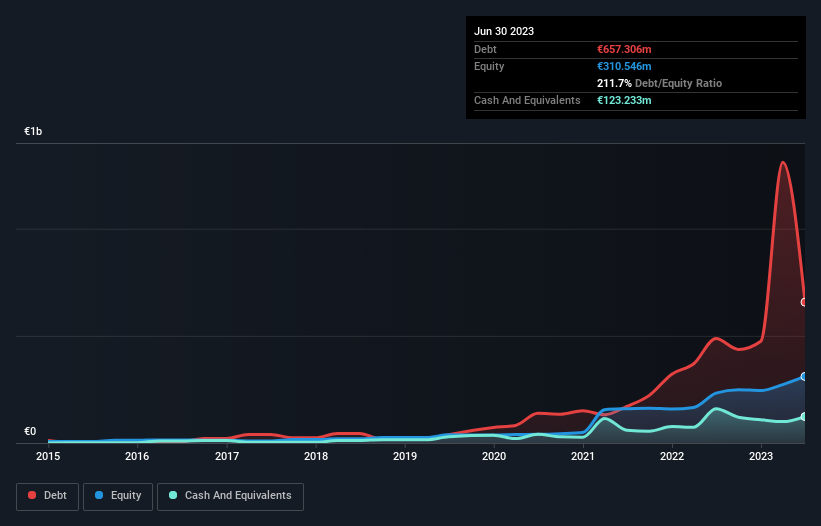The height and width of the screenshot is (526, 821).
Task: Click the red Debt legend dot
Action: pos(32,495)
